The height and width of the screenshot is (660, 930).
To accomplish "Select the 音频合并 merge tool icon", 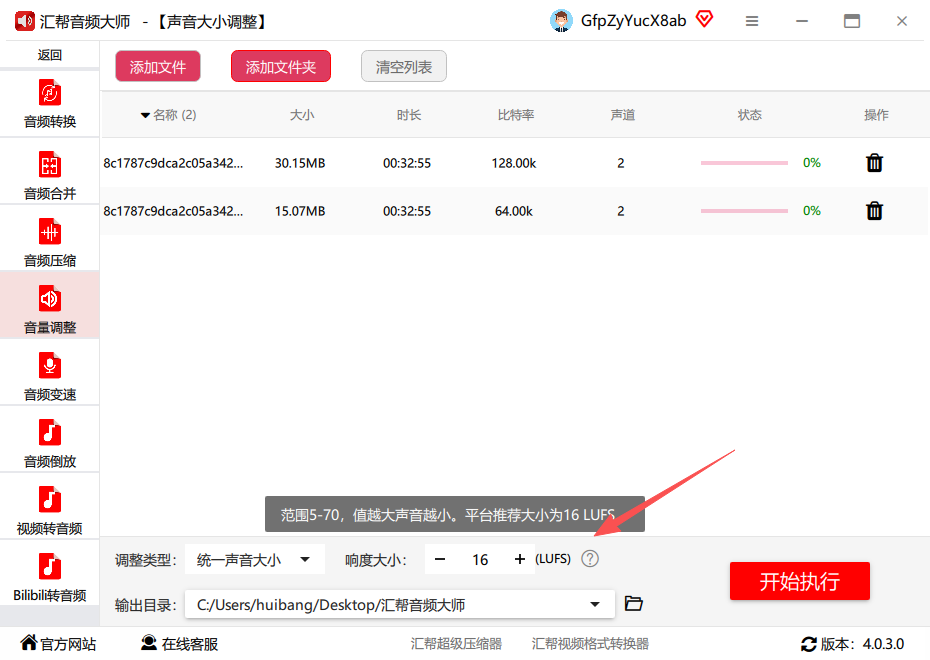I will coord(50,165).
